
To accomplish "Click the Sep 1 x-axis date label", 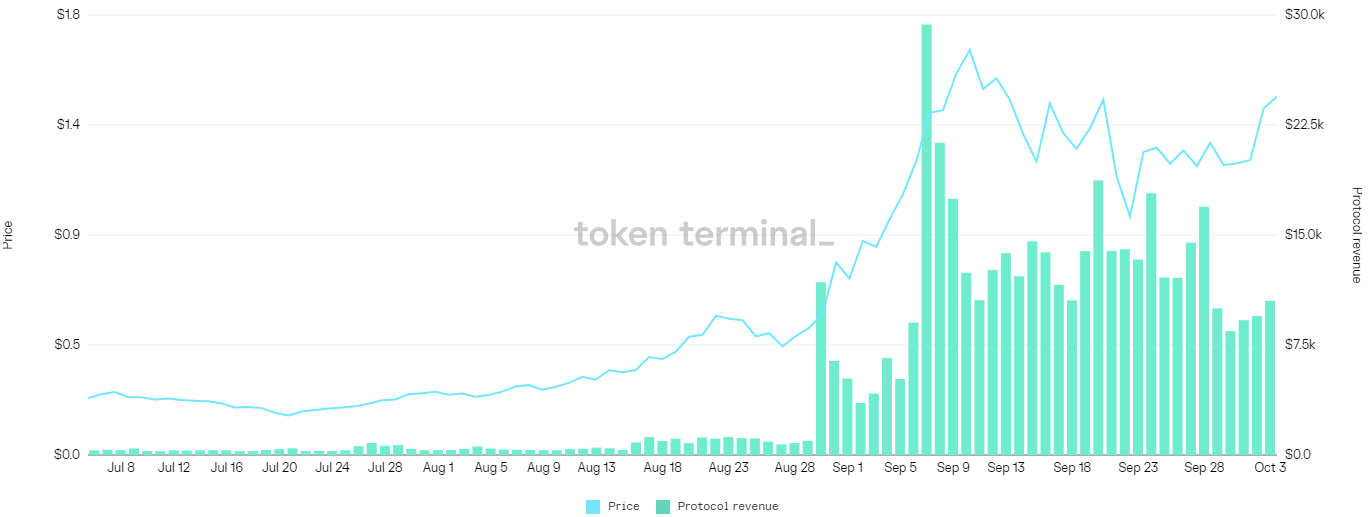I will click(x=847, y=467).
